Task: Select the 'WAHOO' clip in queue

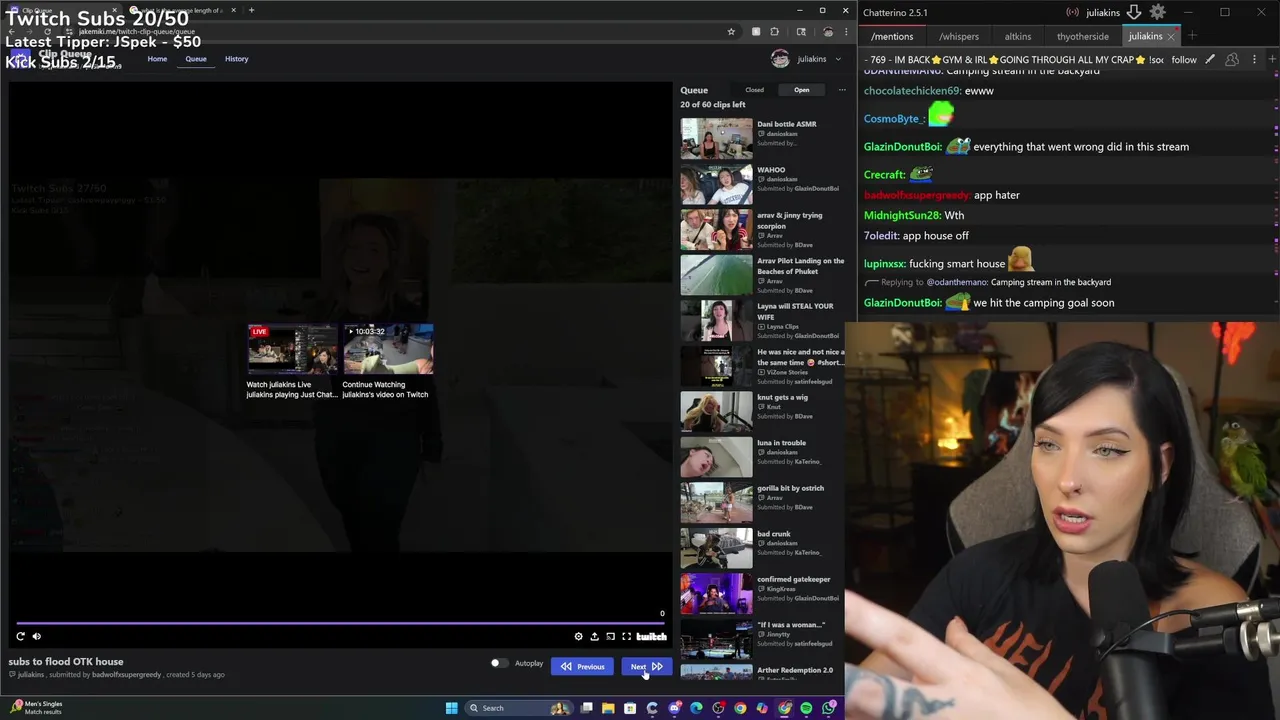Action: 762,184
